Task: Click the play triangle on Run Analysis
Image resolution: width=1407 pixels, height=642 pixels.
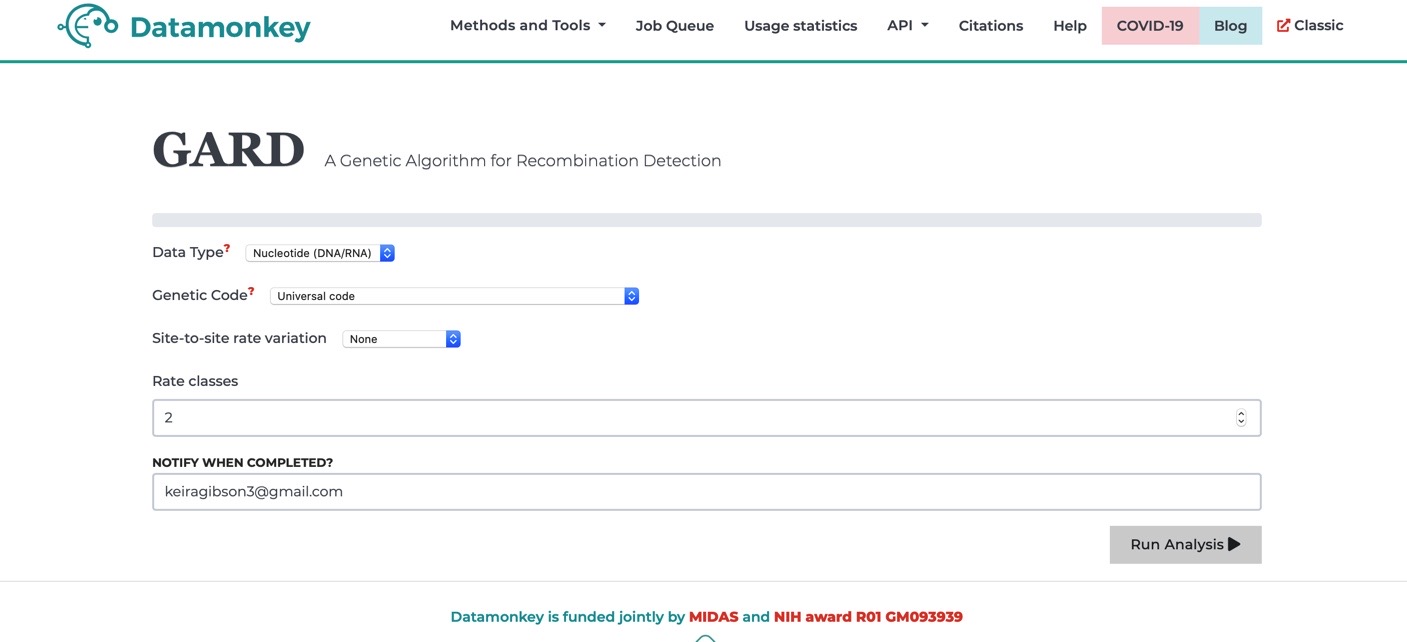Action: click(1234, 544)
